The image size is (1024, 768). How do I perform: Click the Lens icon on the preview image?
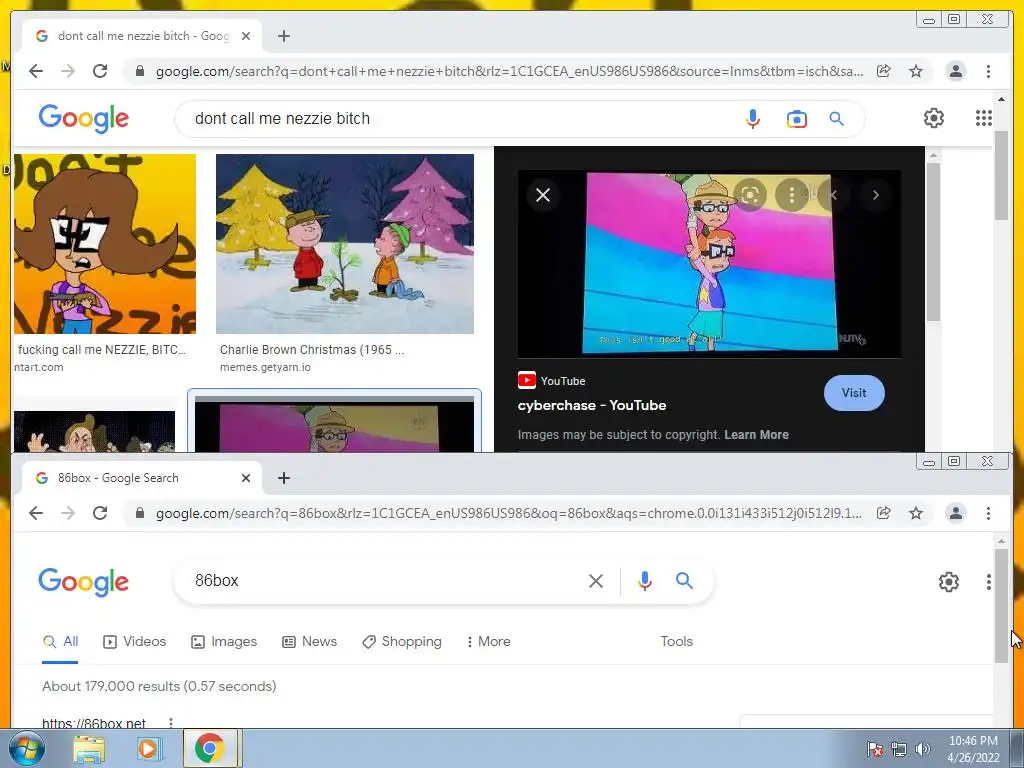point(750,195)
